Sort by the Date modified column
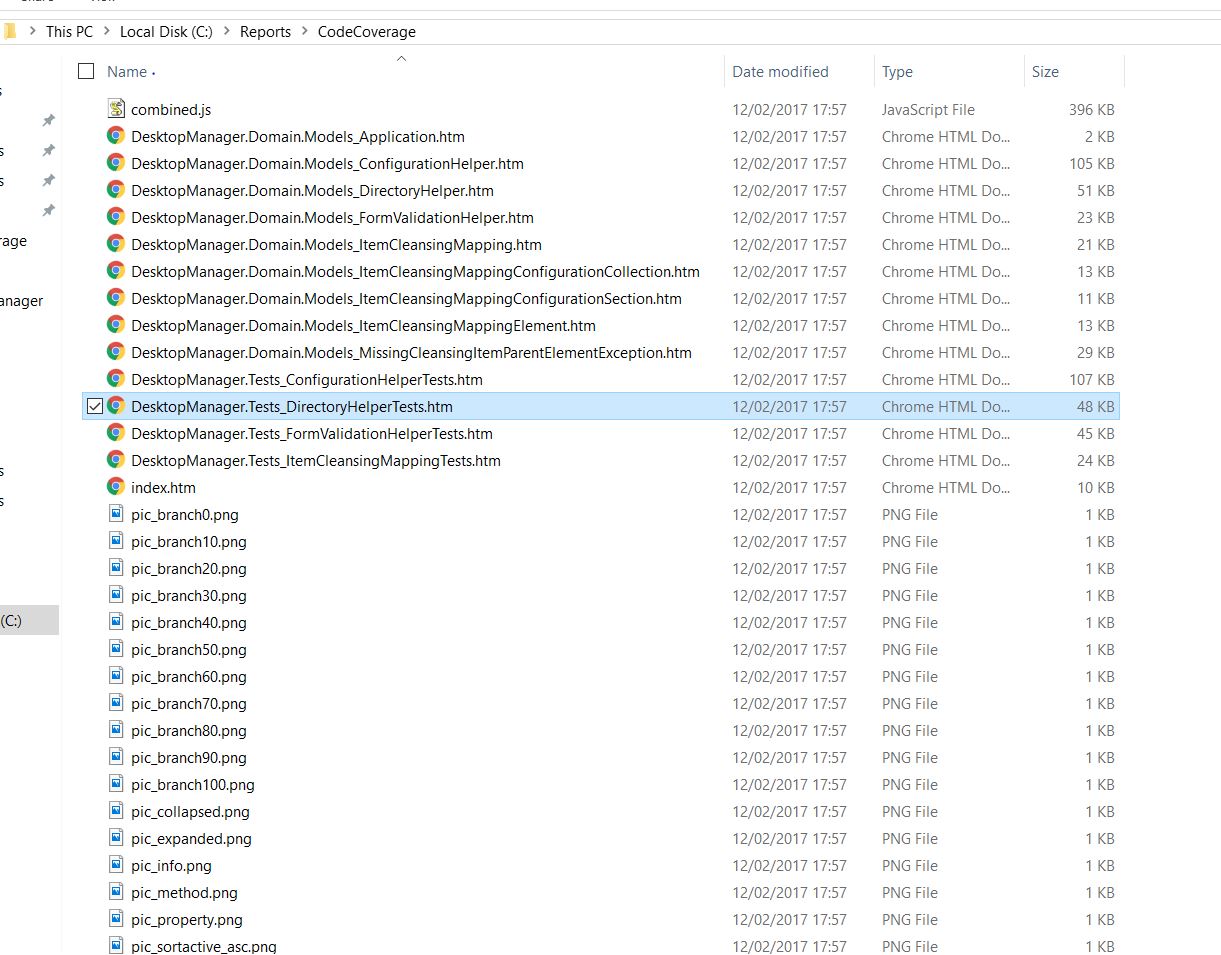Screen dimensions: 1221x955 (780, 72)
